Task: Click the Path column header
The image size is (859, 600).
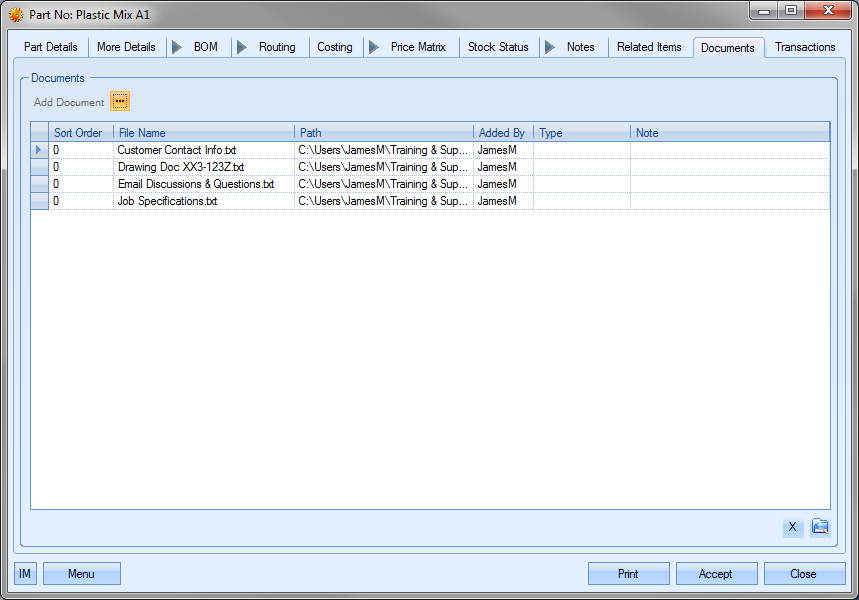Action: pyautogui.click(x=384, y=133)
